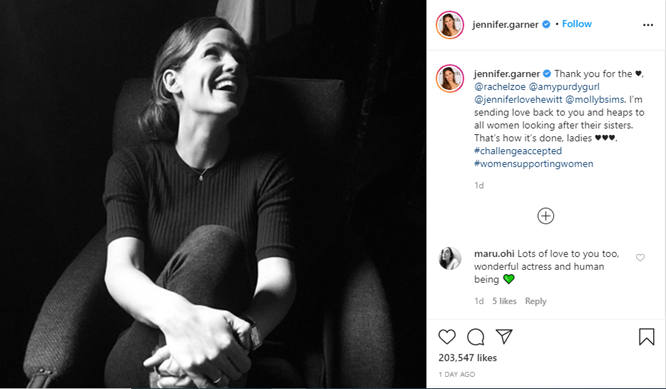
Task: Open the @mollybsims profile link
Action: tap(595, 99)
